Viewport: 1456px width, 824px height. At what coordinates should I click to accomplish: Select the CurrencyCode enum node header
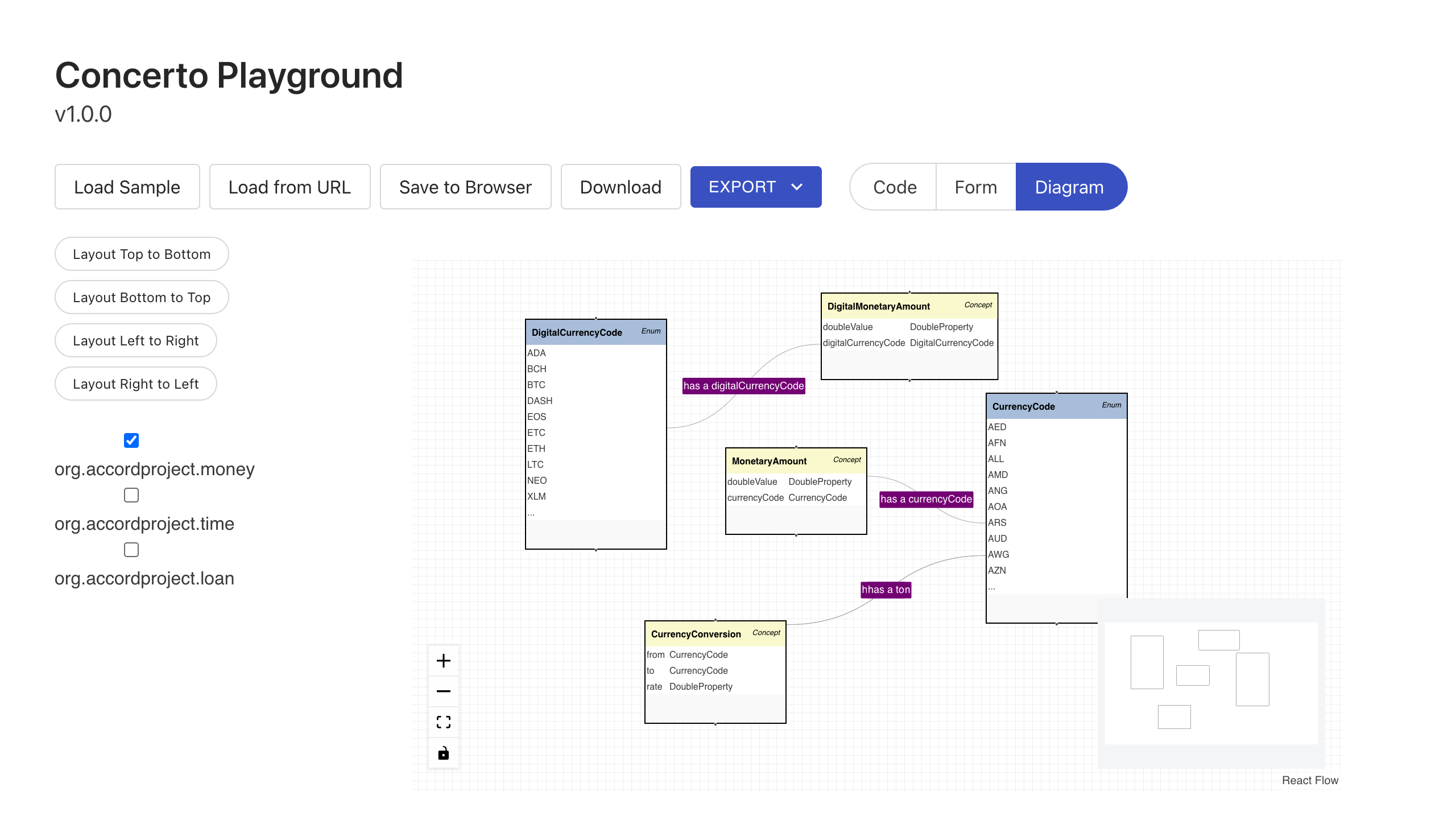click(1057, 406)
